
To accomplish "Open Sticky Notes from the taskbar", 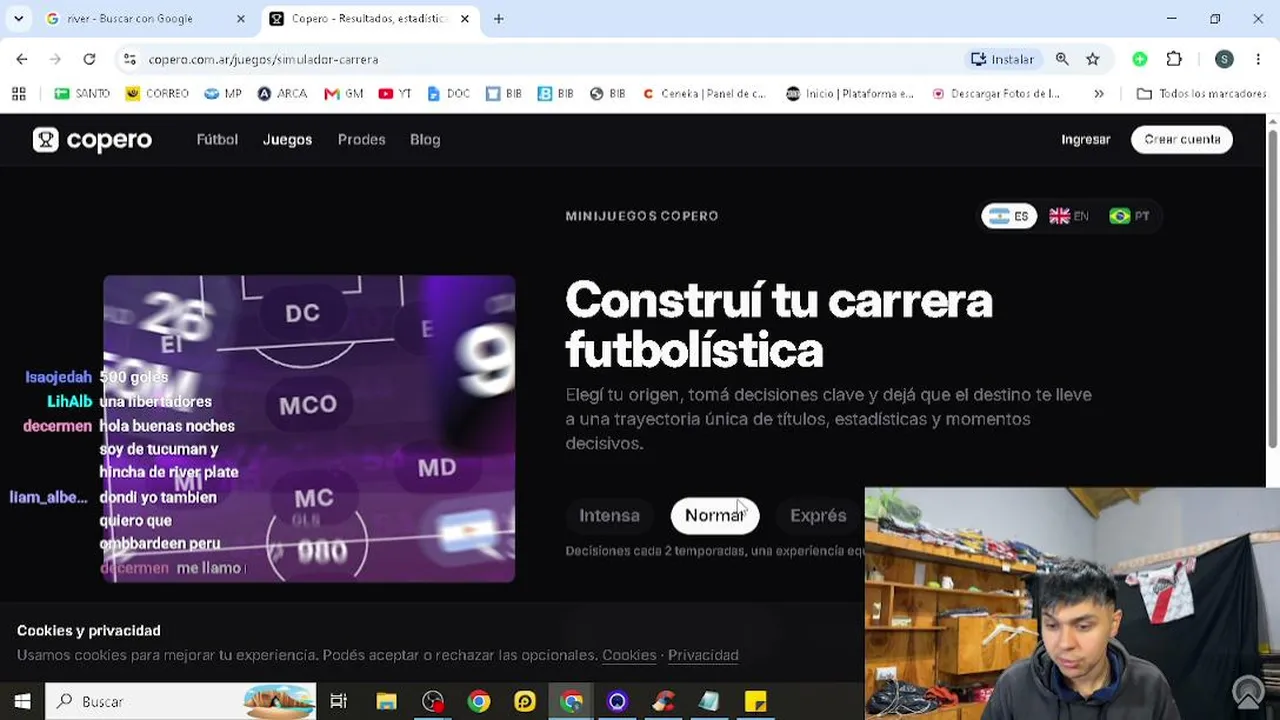I will 756,701.
